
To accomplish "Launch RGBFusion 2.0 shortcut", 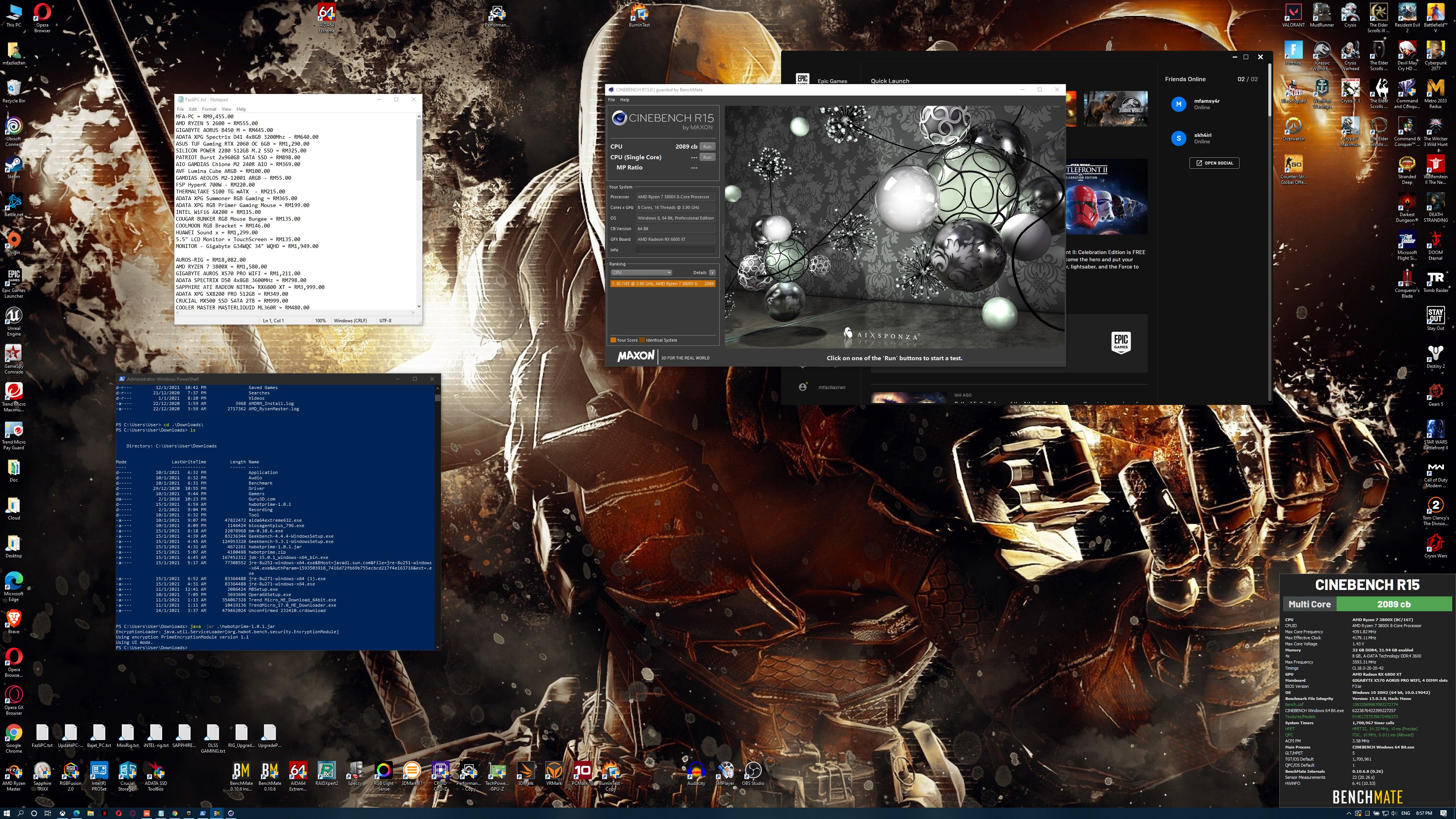I will pyautogui.click(x=71, y=776).
